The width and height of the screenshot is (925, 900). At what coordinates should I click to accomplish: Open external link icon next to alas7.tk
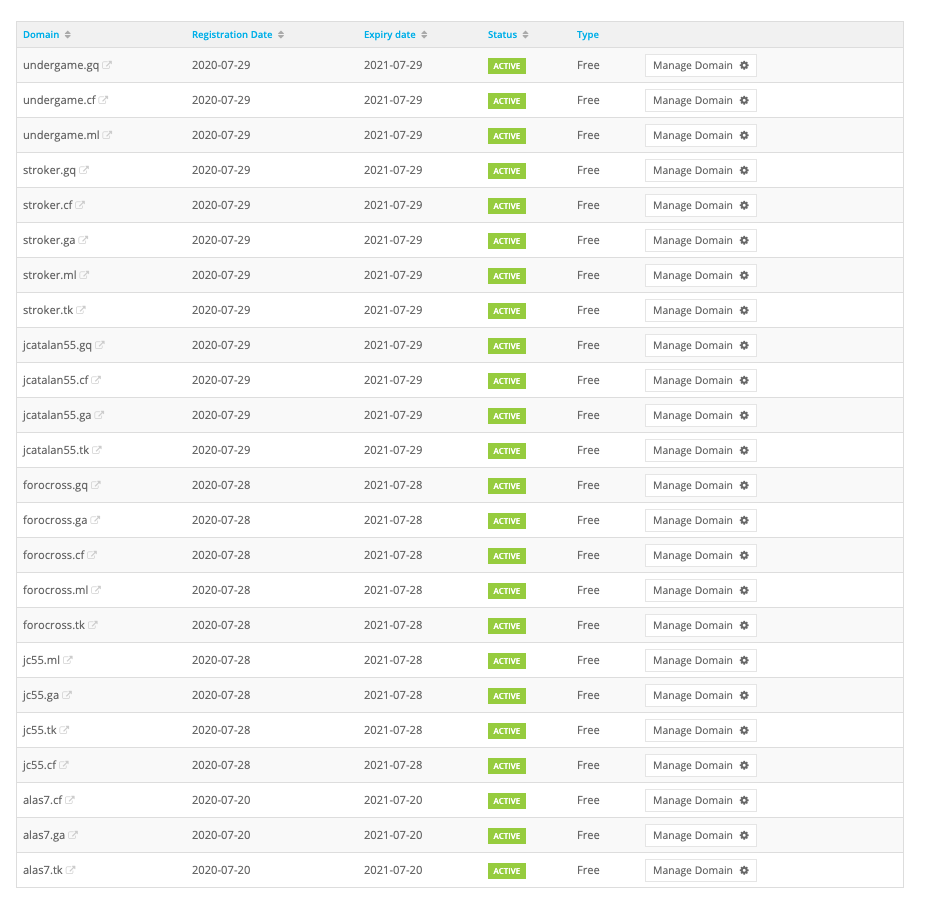pyautogui.click(x=70, y=869)
